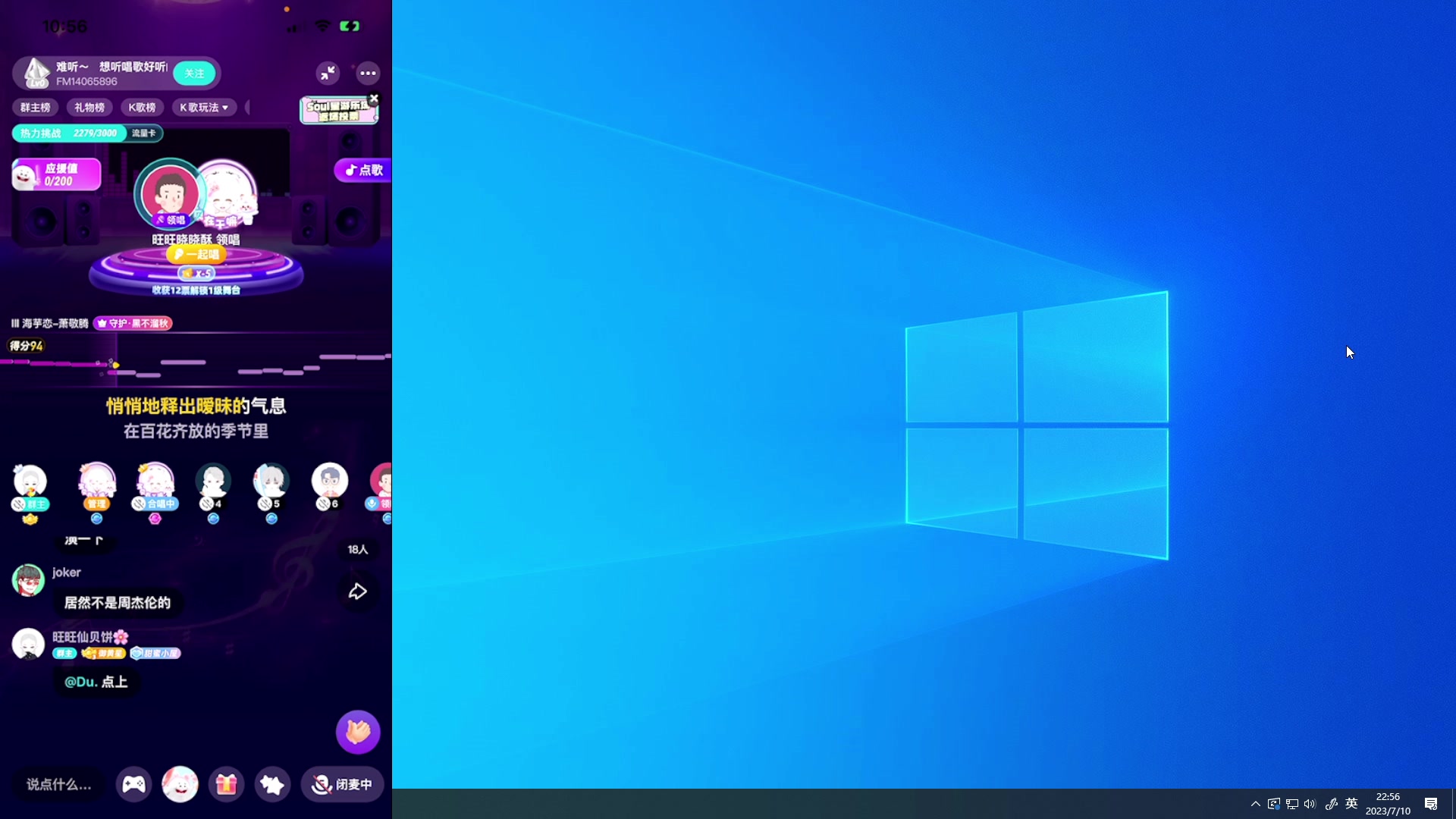This screenshot has width=1456, height=819.
Task: Tap joker's message 居然不是周杰伦的
Action: point(118,603)
